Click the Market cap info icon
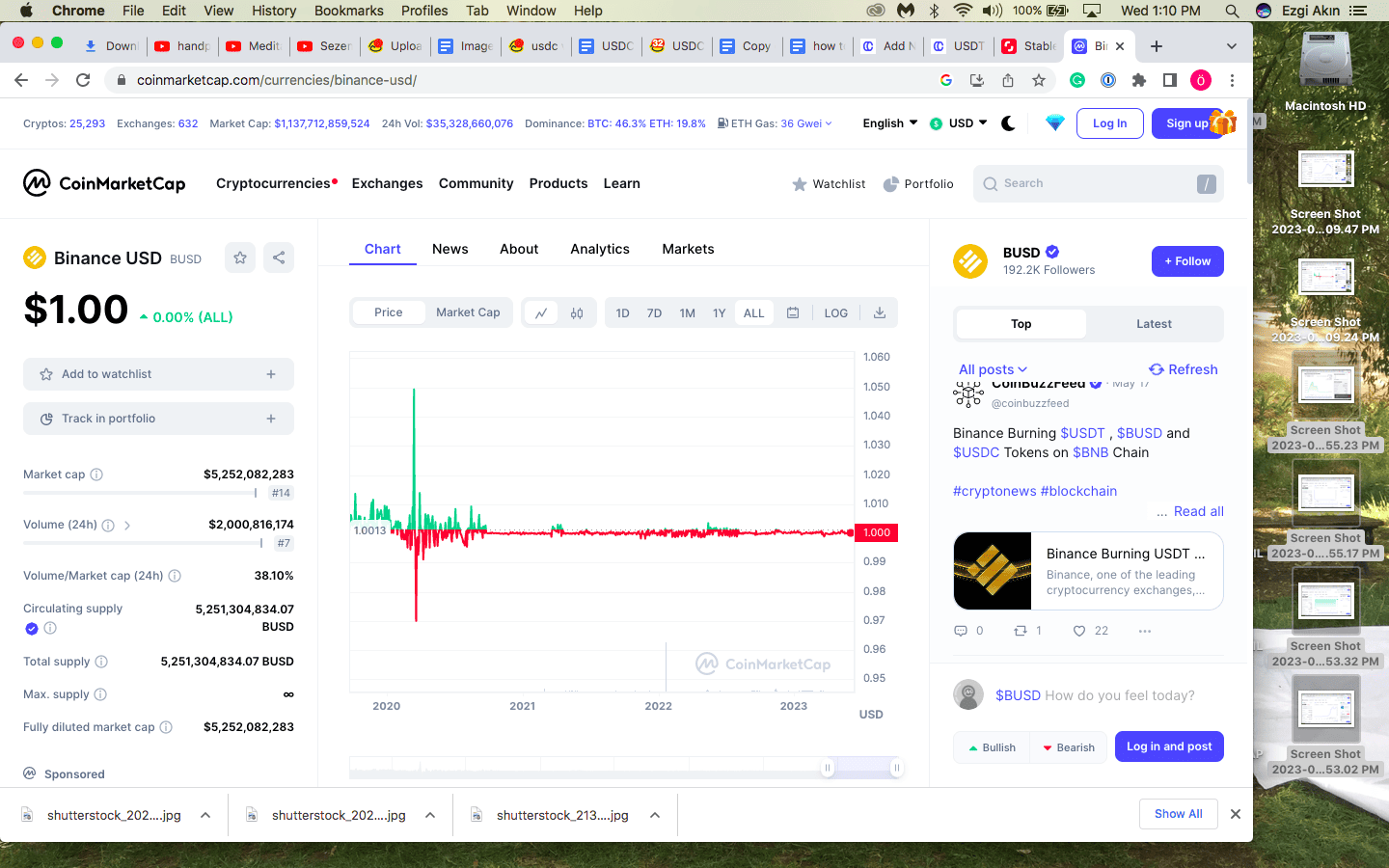This screenshot has width=1389, height=868. (x=96, y=475)
